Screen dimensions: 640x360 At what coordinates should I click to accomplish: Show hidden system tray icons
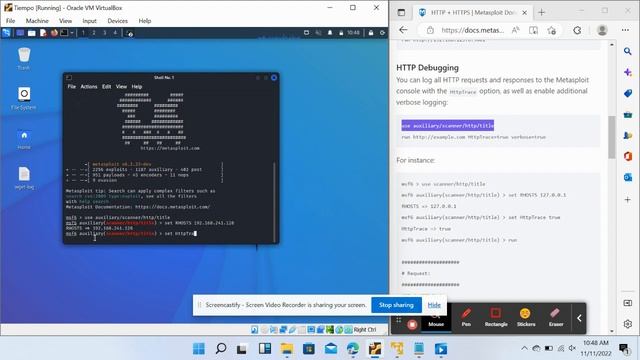tap(524, 348)
